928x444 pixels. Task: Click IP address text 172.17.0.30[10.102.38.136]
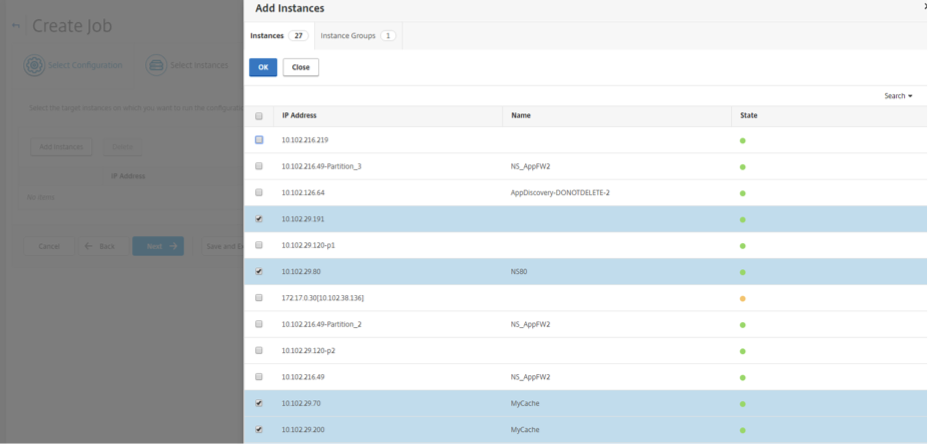click(323, 298)
